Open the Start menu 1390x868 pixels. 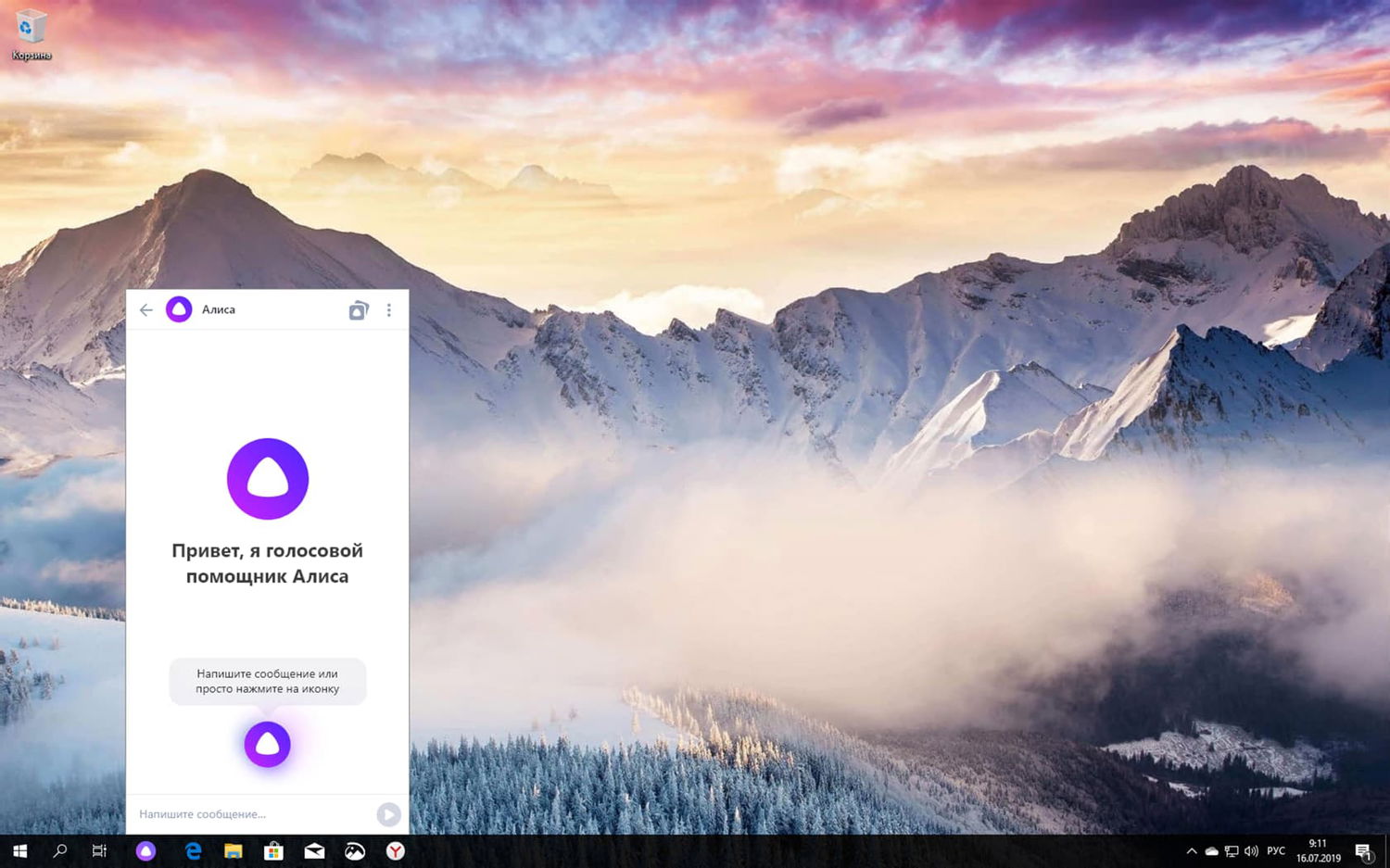point(18,850)
